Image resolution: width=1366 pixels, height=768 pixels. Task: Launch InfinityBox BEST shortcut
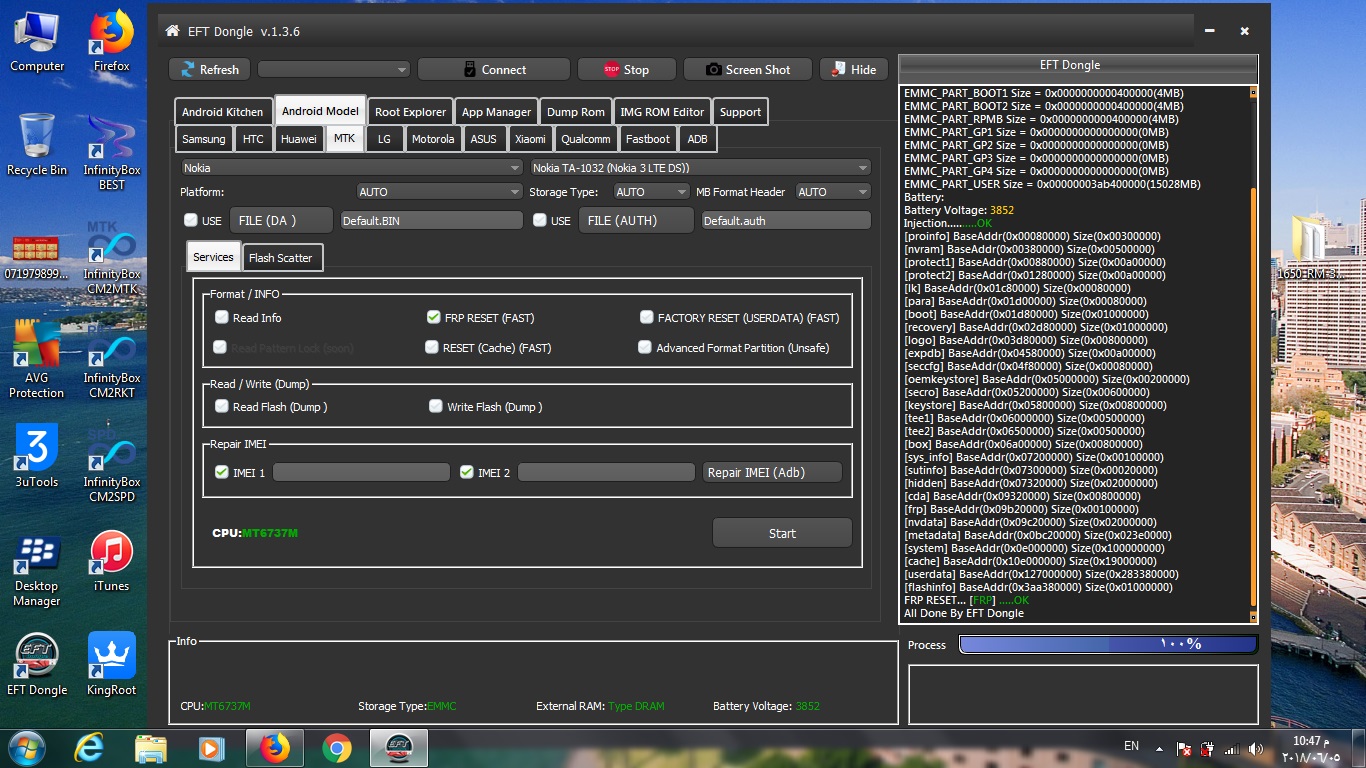coord(112,152)
